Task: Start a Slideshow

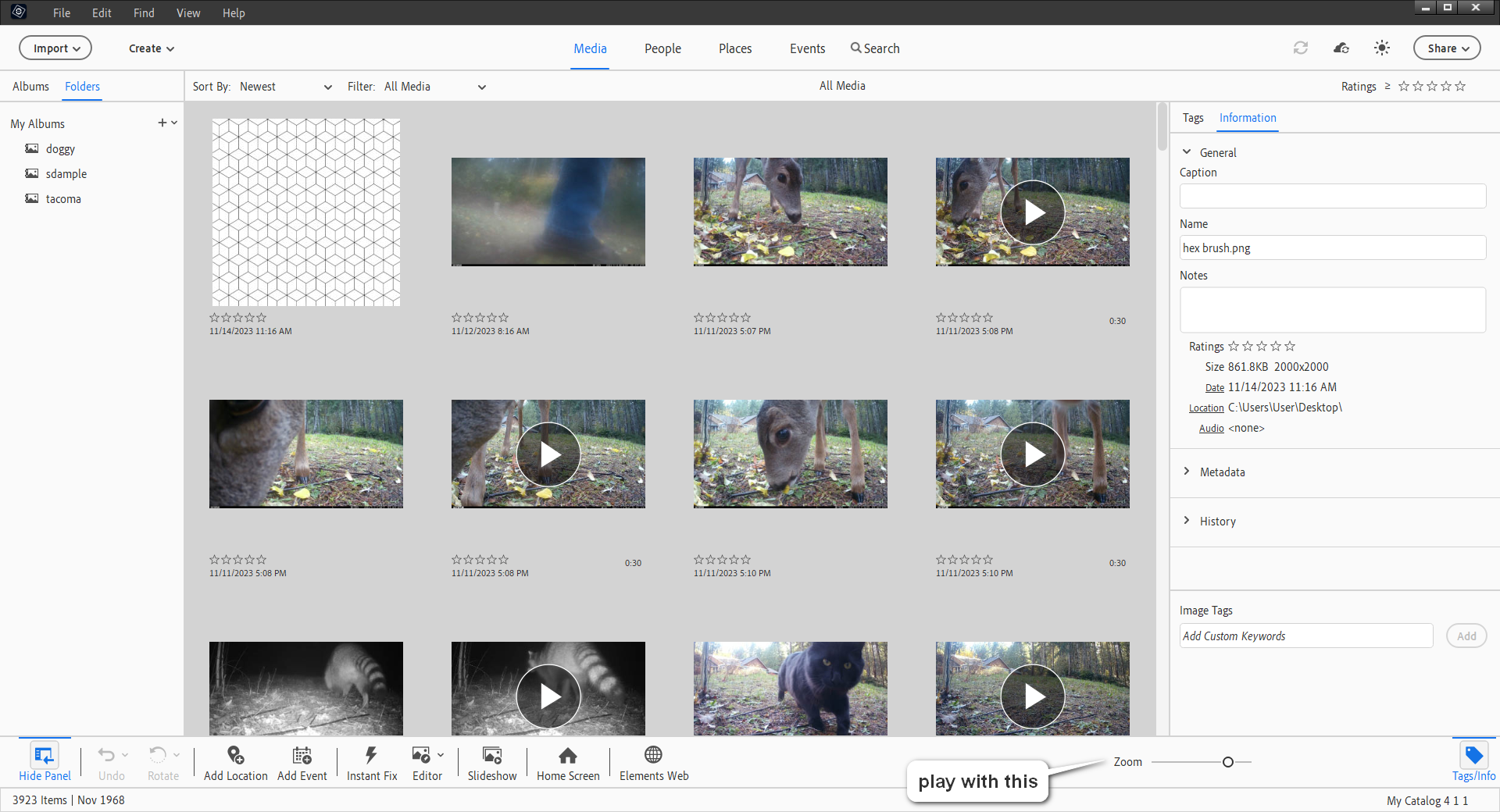Action: tap(492, 762)
